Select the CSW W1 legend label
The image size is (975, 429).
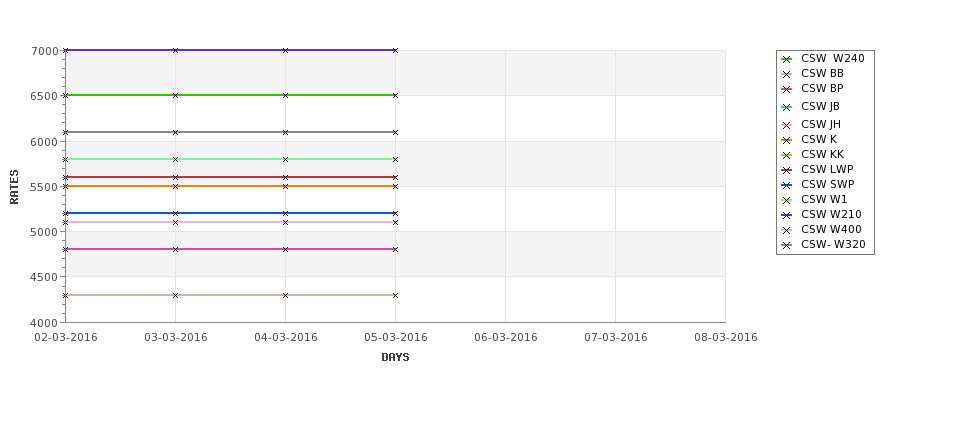pos(824,200)
